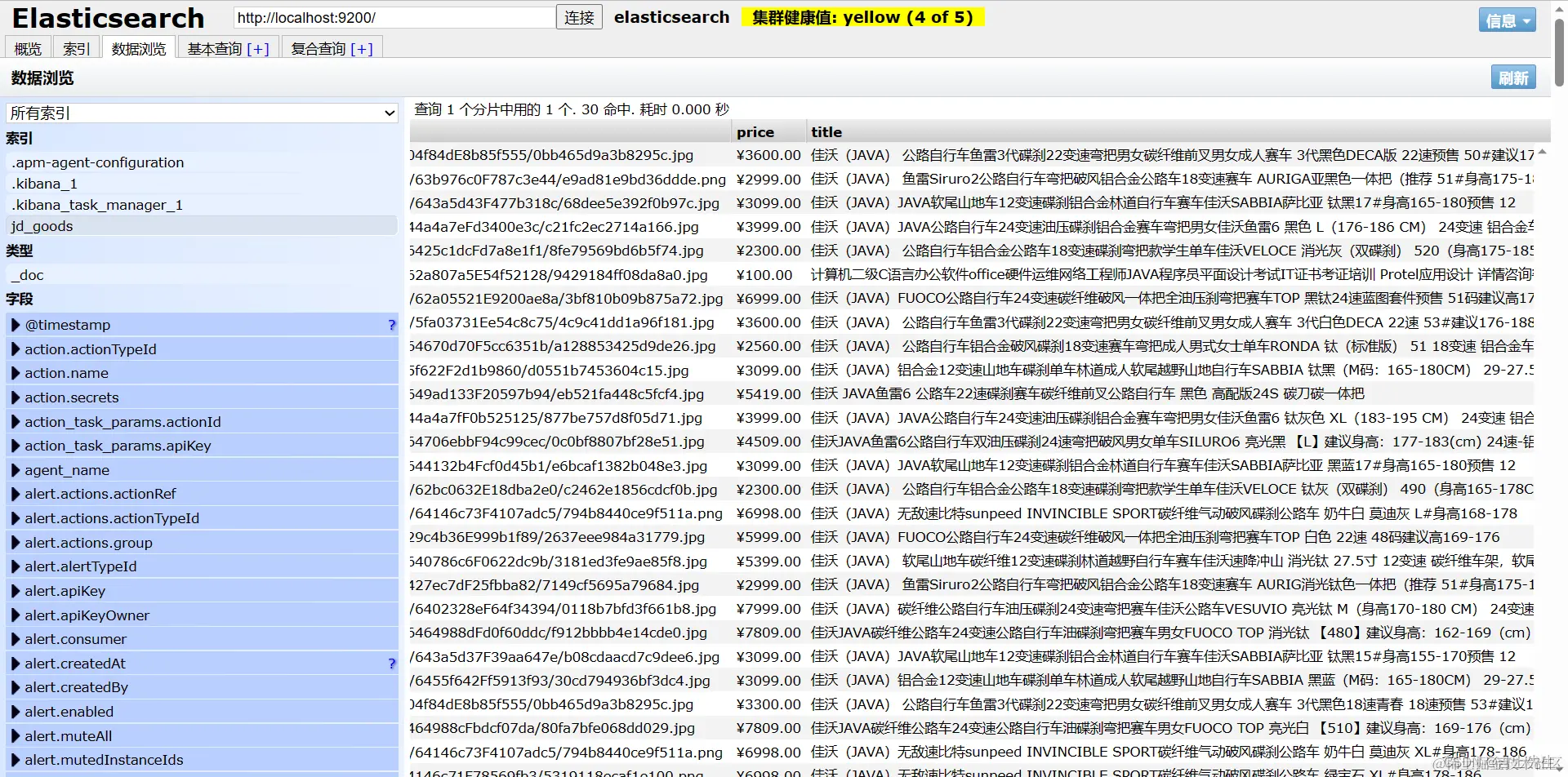Switch to the 概览 tab

click(28, 49)
